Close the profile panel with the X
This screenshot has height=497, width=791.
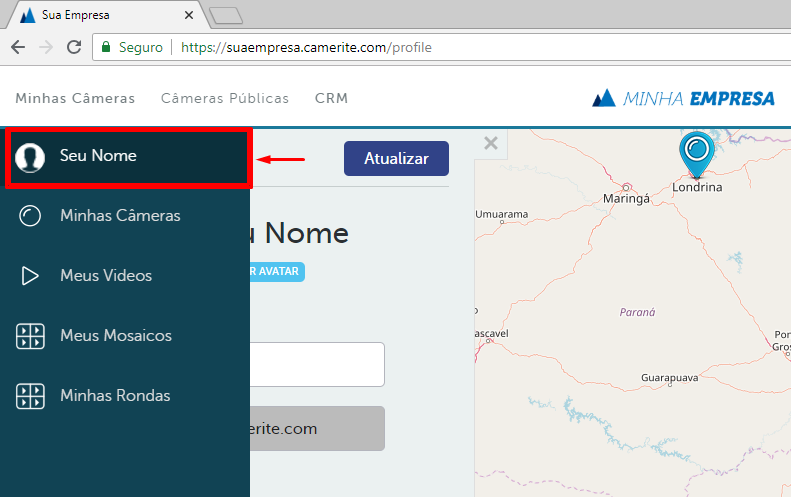click(490, 143)
